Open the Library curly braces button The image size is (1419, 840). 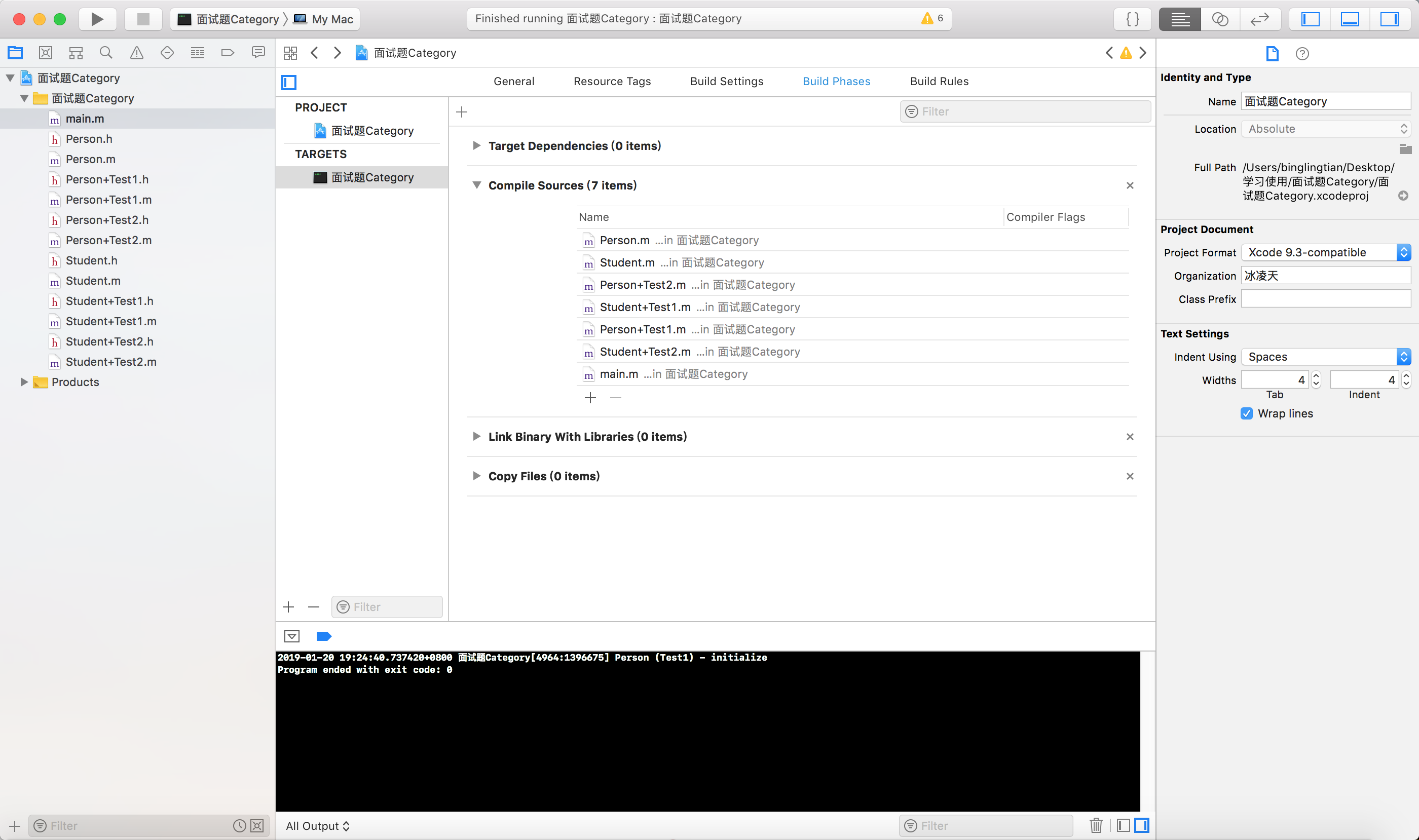[1132, 19]
